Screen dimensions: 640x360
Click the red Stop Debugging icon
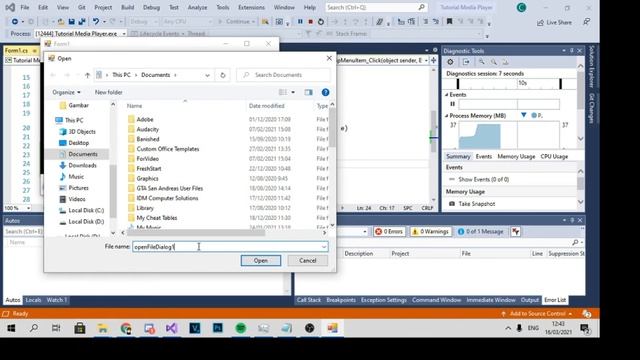[x=310, y=22]
